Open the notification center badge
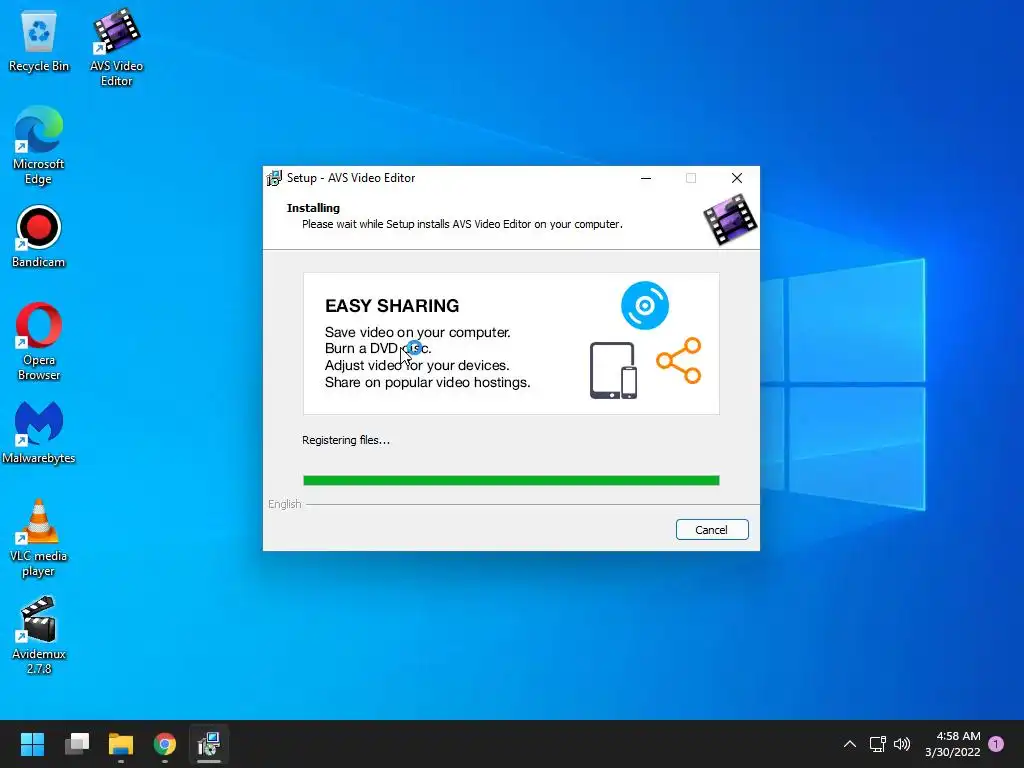The width and height of the screenshot is (1024, 768). click(x=996, y=744)
